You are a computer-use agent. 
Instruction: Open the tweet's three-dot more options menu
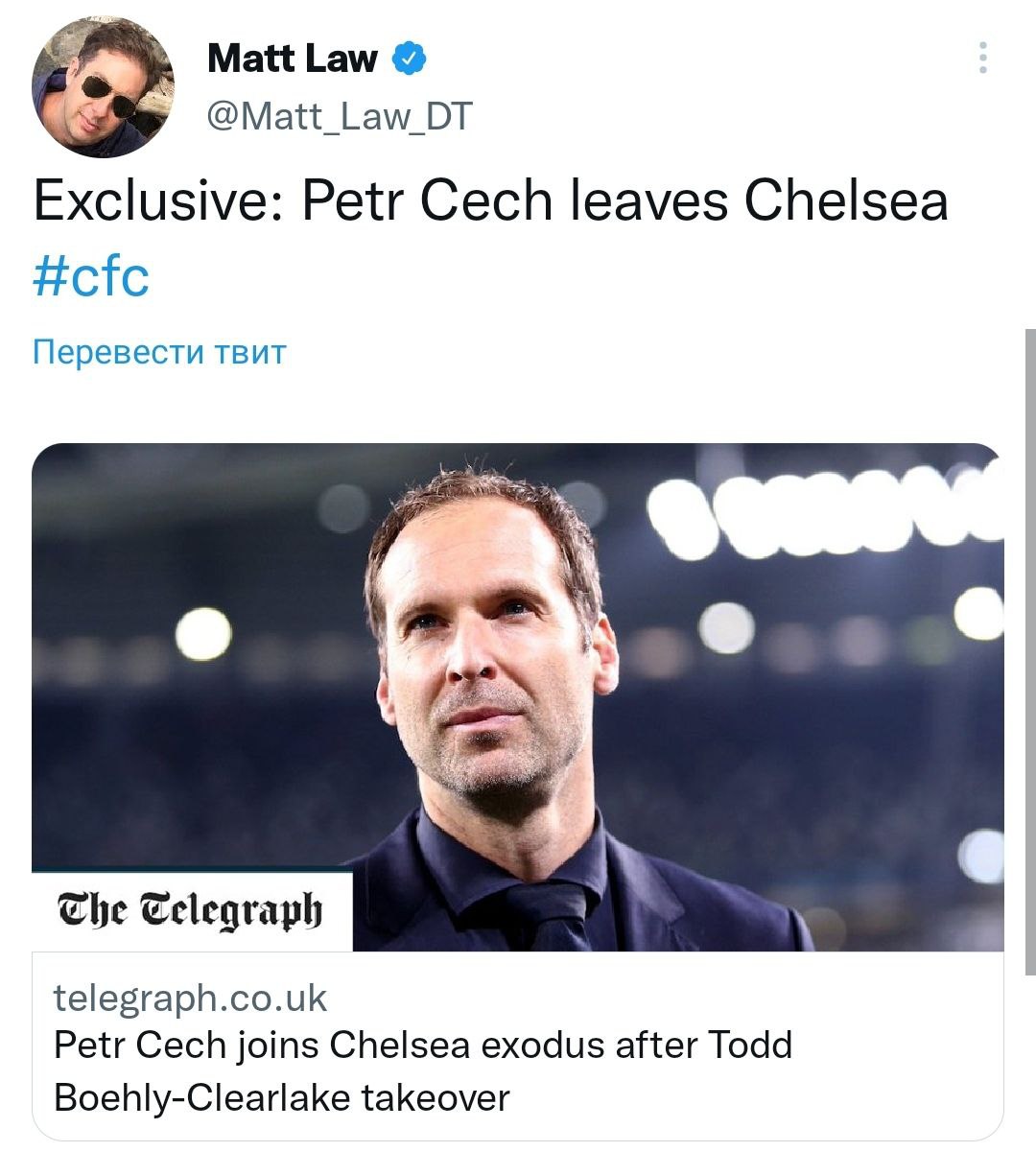click(982, 58)
